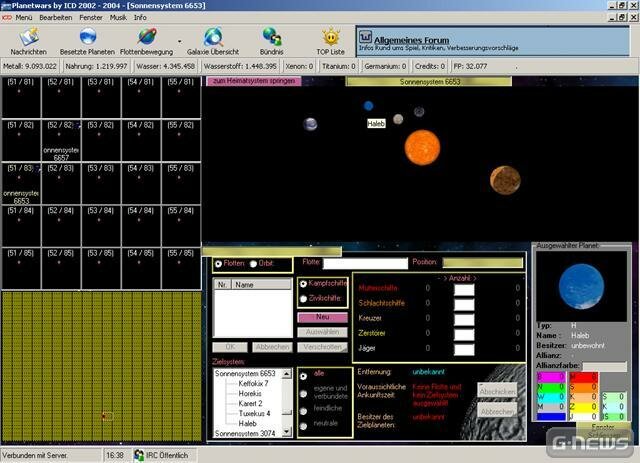The image size is (640, 463).
Task: Open Flottenbewegung toolbar icon
Action: (147, 37)
